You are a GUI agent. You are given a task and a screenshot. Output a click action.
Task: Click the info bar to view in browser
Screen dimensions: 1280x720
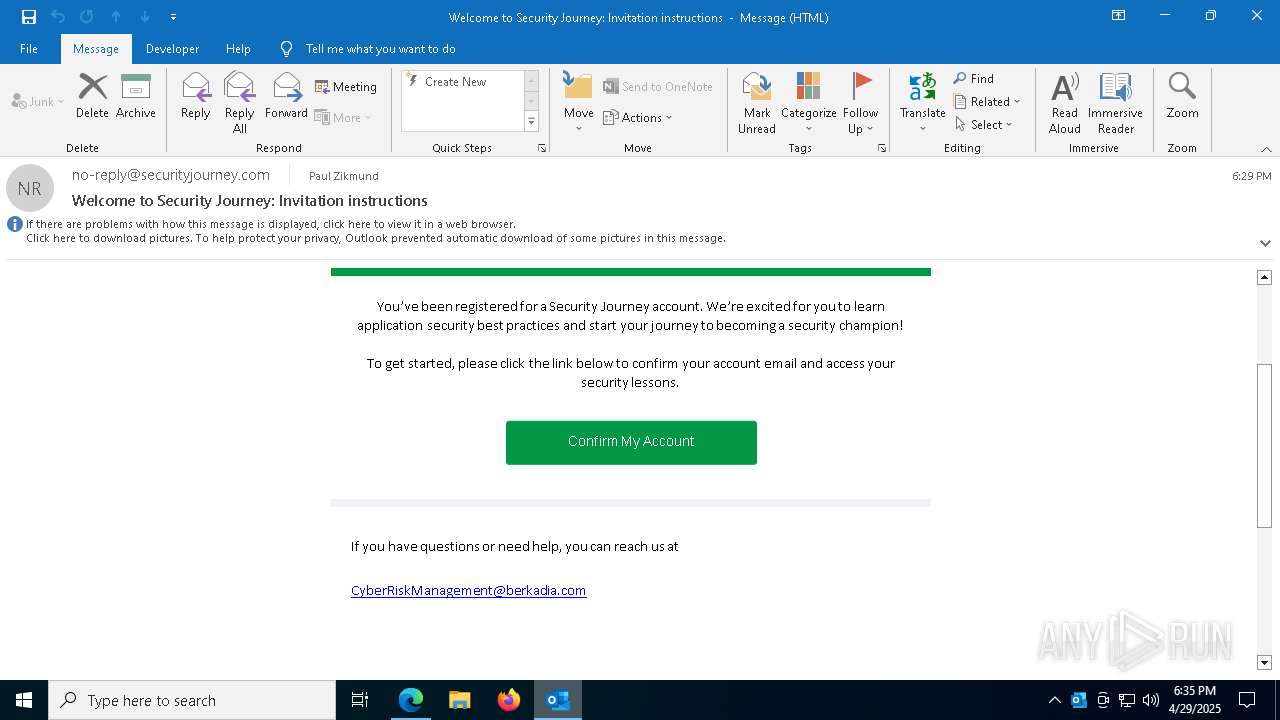[271, 224]
